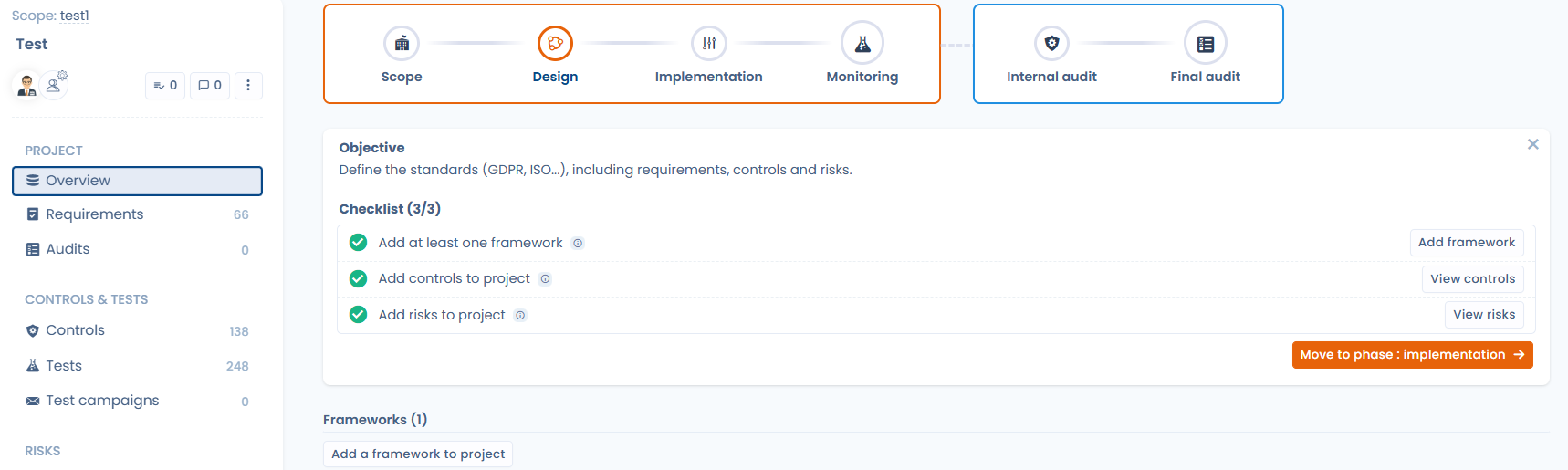Select the Final audit icon

point(1205,43)
